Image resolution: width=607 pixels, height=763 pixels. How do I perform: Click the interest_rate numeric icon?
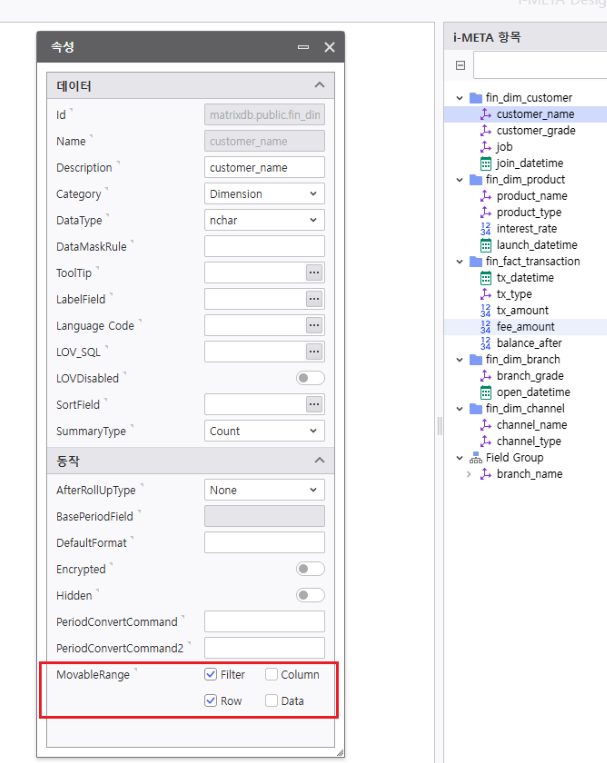[485, 228]
